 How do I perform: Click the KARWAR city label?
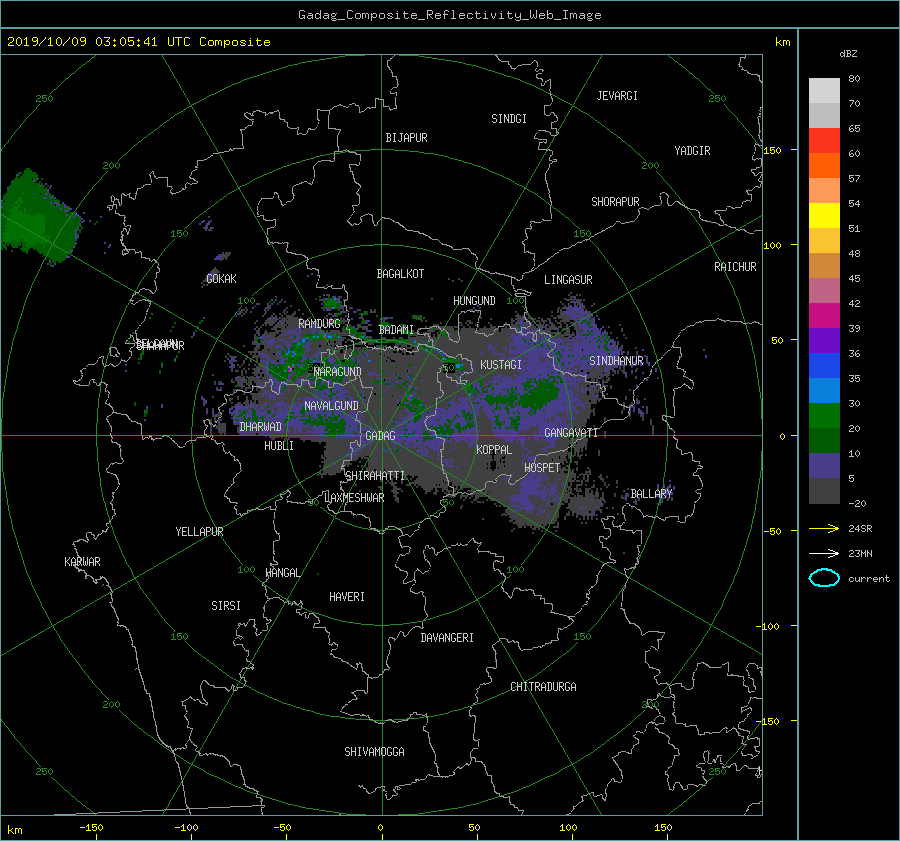(x=82, y=562)
